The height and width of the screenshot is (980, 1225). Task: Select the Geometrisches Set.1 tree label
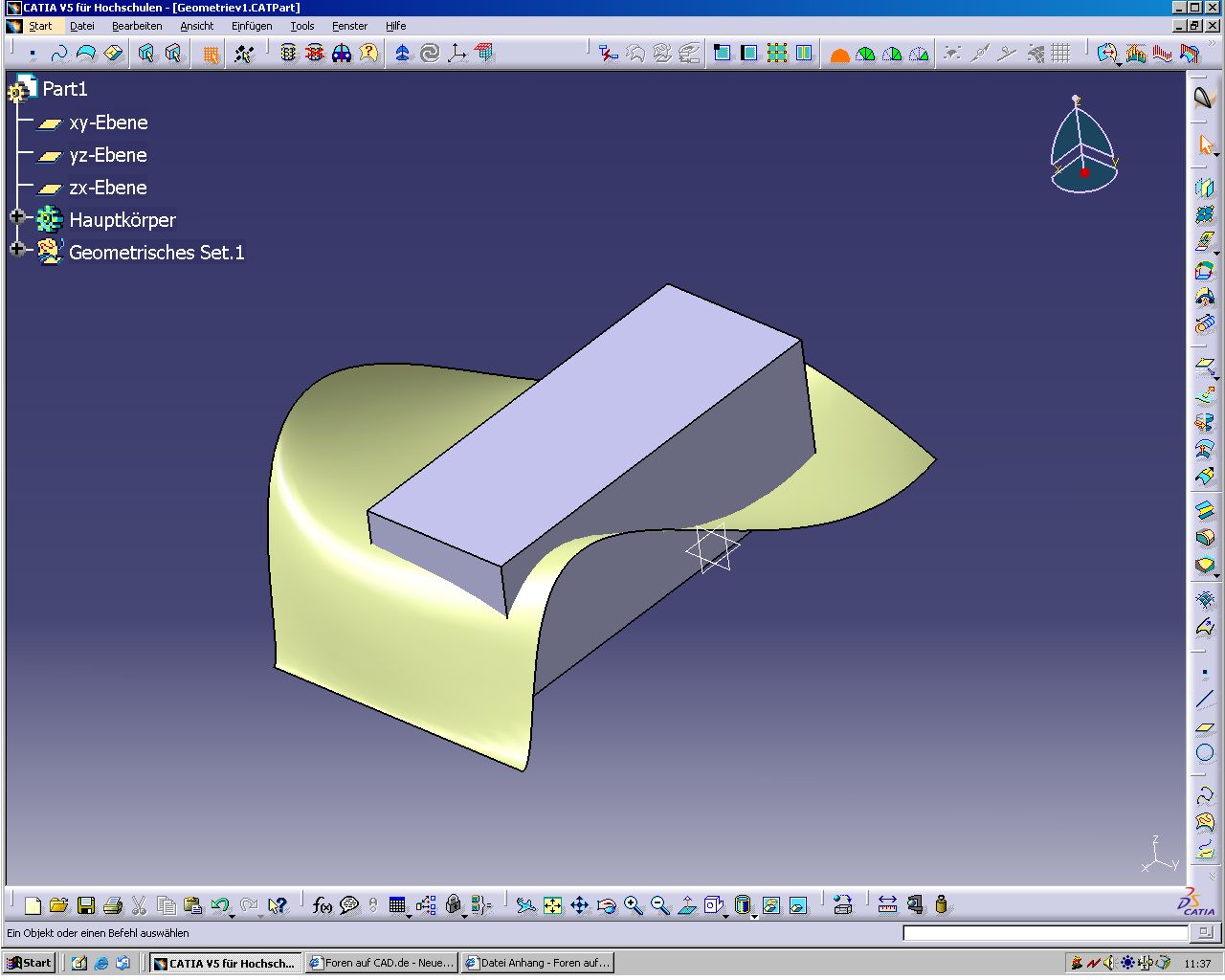click(x=157, y=253)
